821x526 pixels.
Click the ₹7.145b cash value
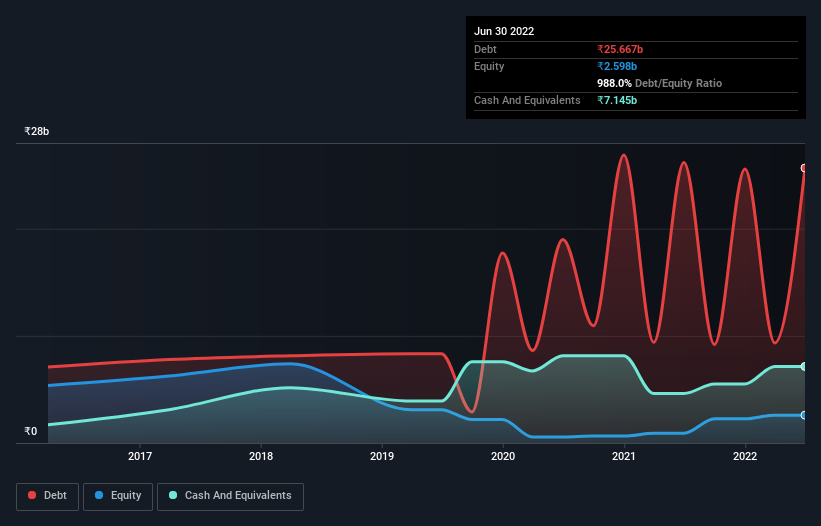(x=617, y=100)
